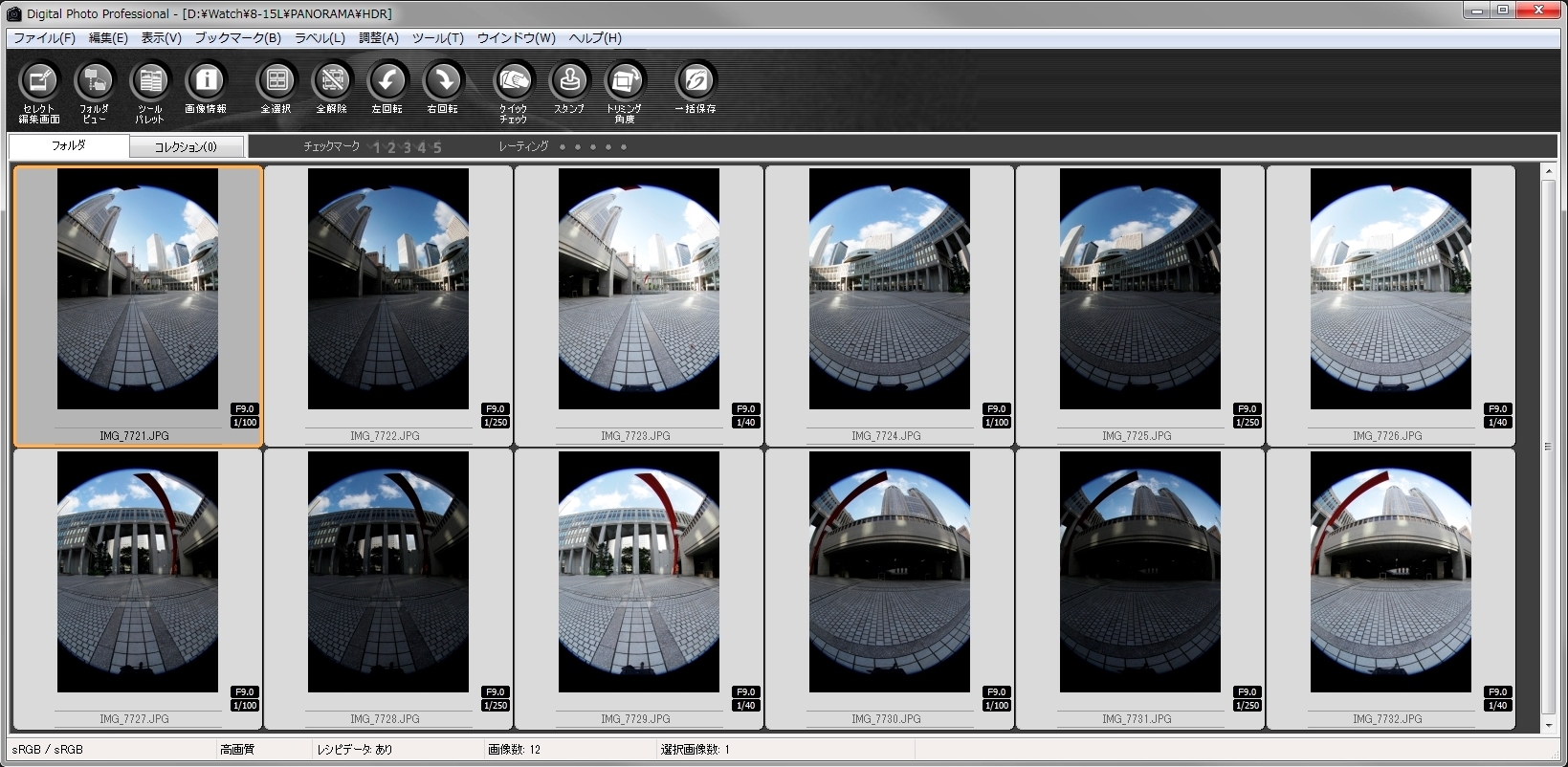Click the 選択画像数: 1 status entry
The width and height of the screenshot is (1568, 767).
coord(695,750)
